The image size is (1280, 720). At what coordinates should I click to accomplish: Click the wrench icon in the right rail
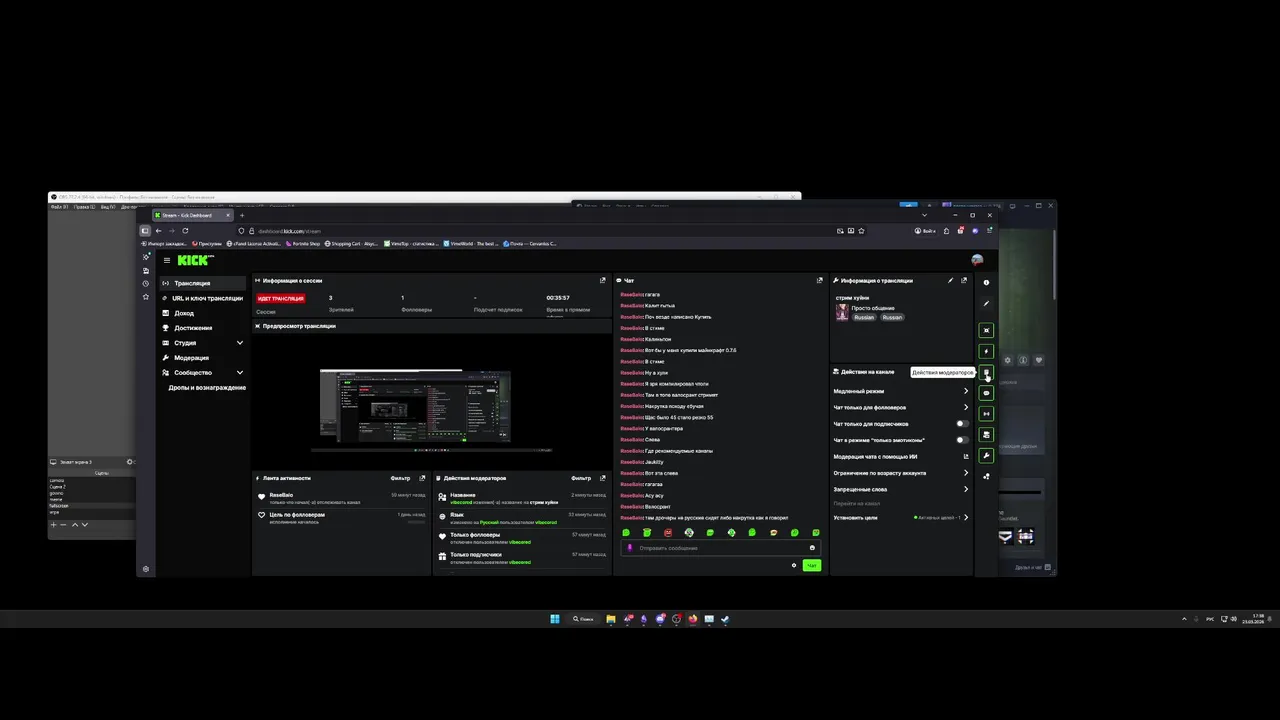[x=986, y=456]
